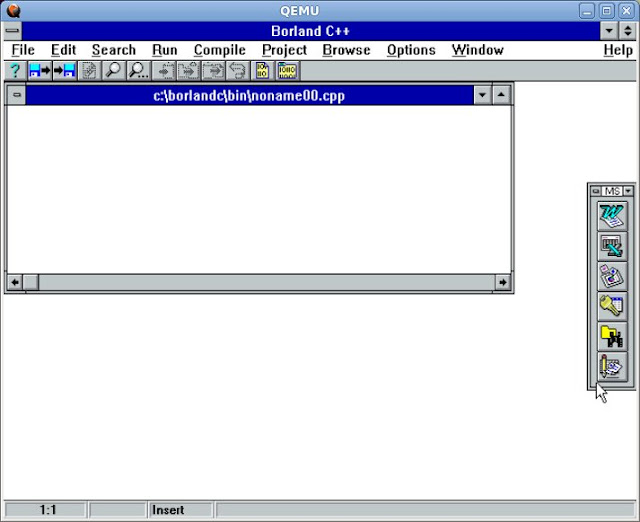Minimize the noname00.cpp editor window
Image resolution: width=640 pixels, height=522 pixels.
point(482,95)
